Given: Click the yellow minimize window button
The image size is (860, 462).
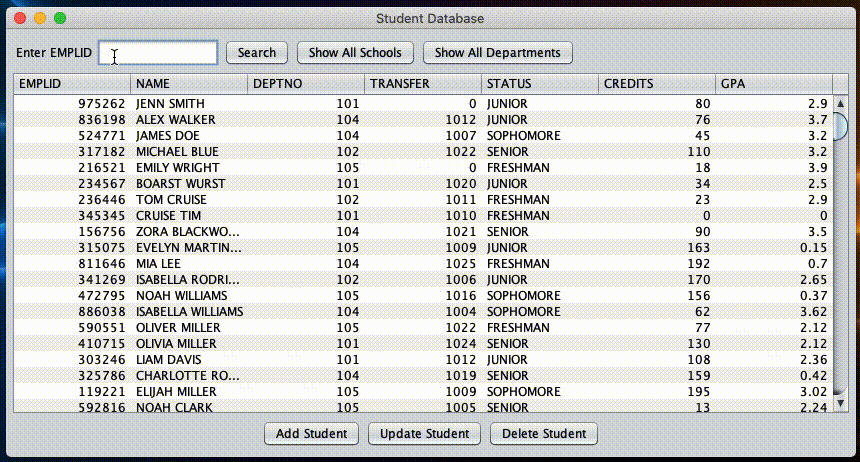Looking at the screenshot, I should pyautogui.click(x=40, y=18).
